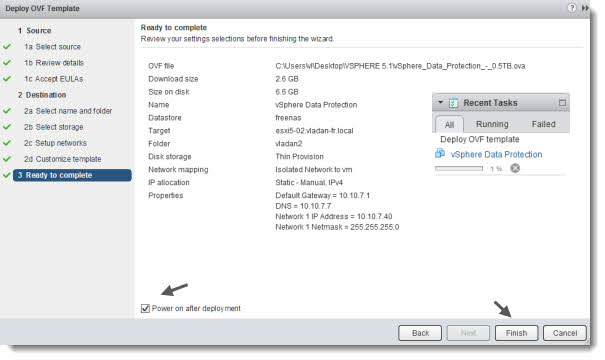Cancel the deploy task with X icon
605x360 pixels.
click(515, 168)
